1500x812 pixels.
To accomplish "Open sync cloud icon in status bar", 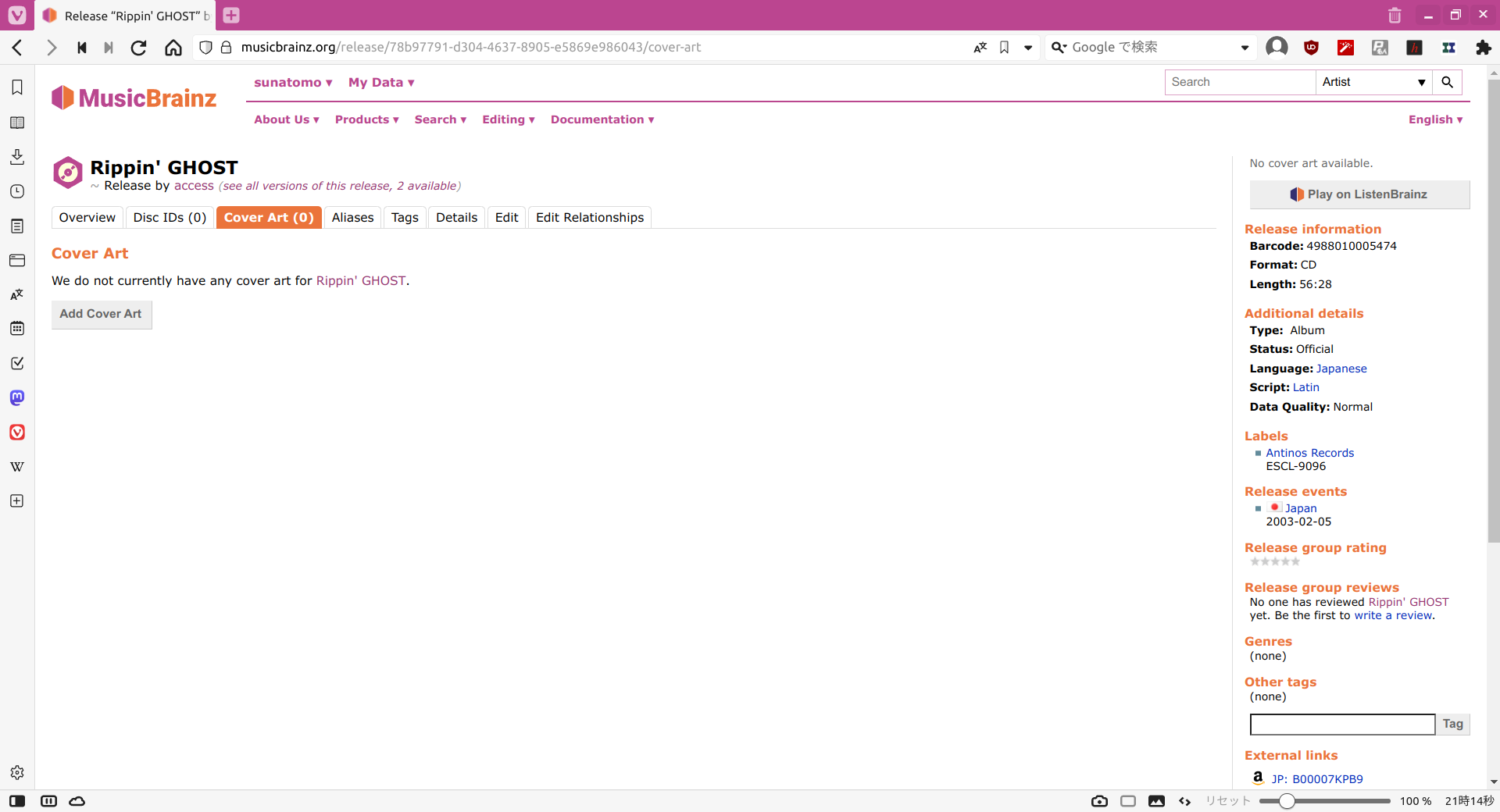I will (x=77, y=801).
